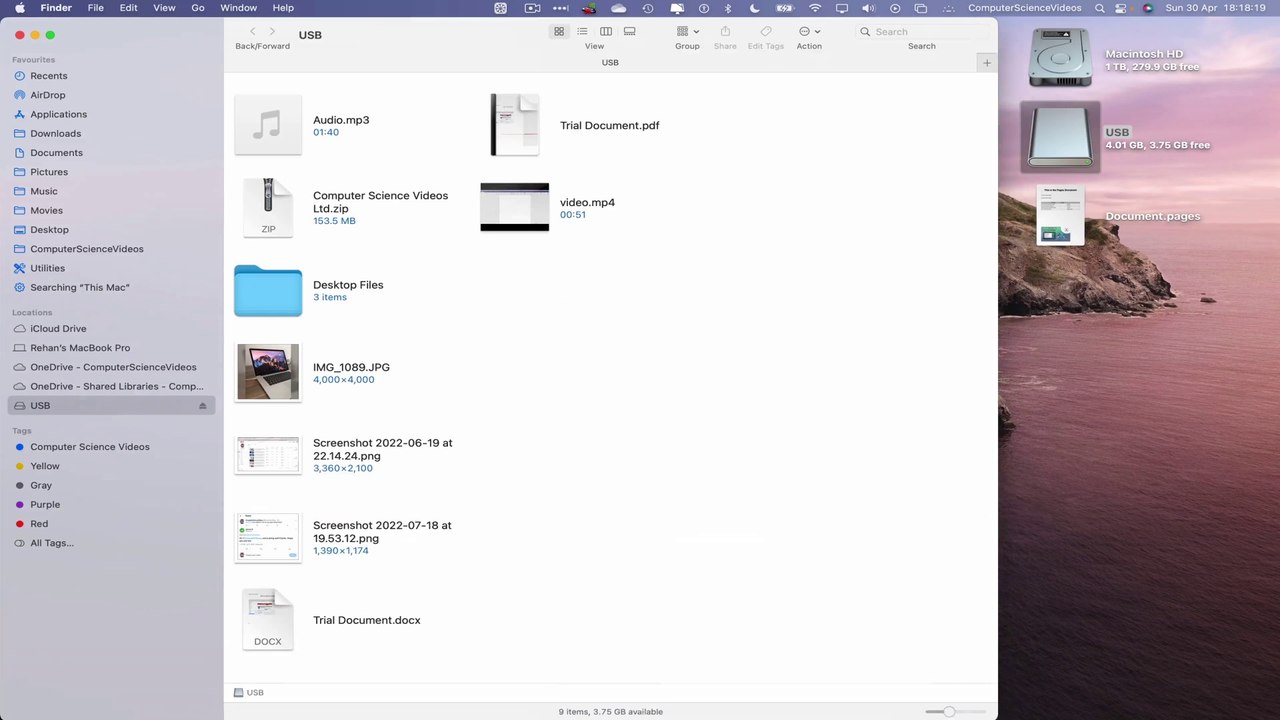Select the Screenshot 2022-06-19 thumbnail
This screenshot has height=720, width=1280.
tap(268, 455)
